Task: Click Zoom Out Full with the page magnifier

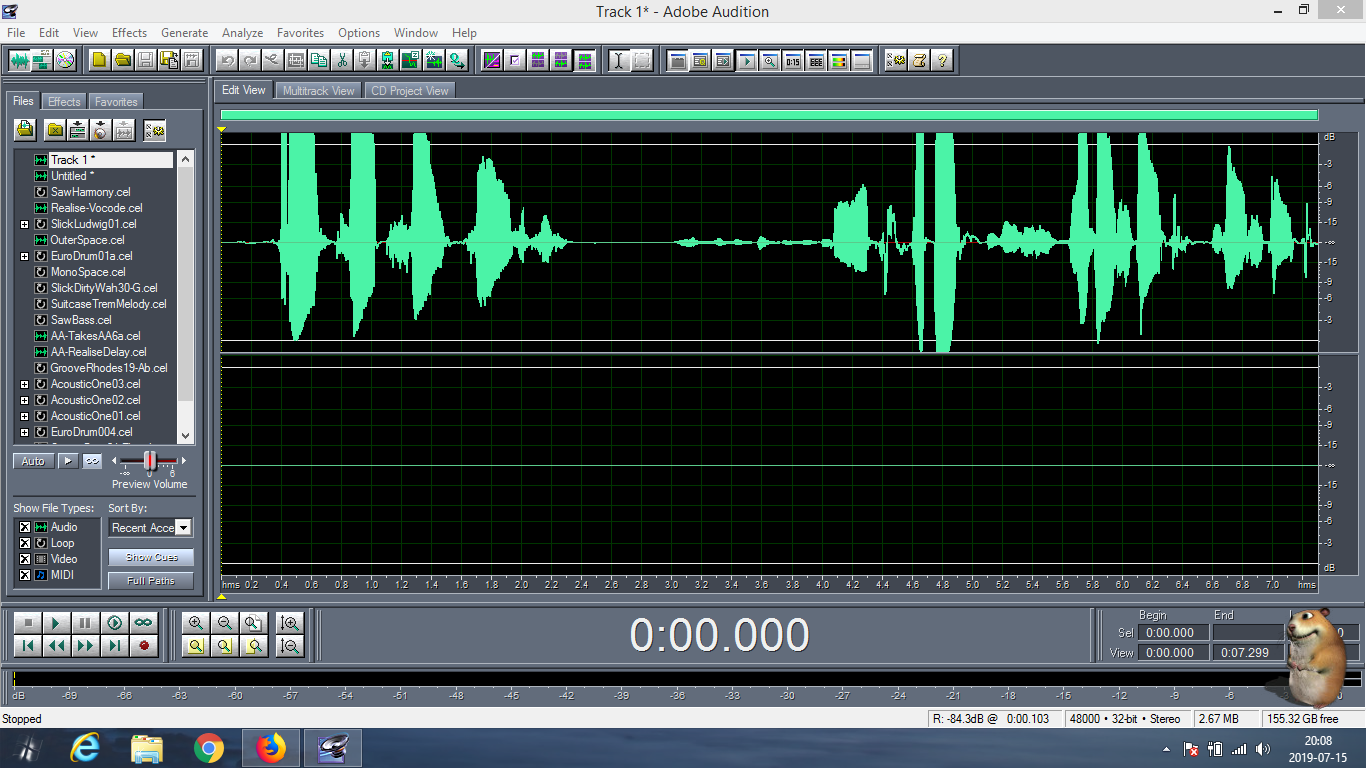Action: 254,623
